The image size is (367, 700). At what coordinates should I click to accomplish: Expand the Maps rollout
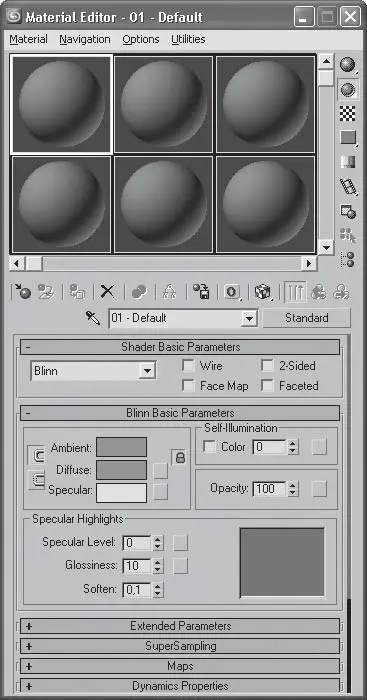(180, 666)
